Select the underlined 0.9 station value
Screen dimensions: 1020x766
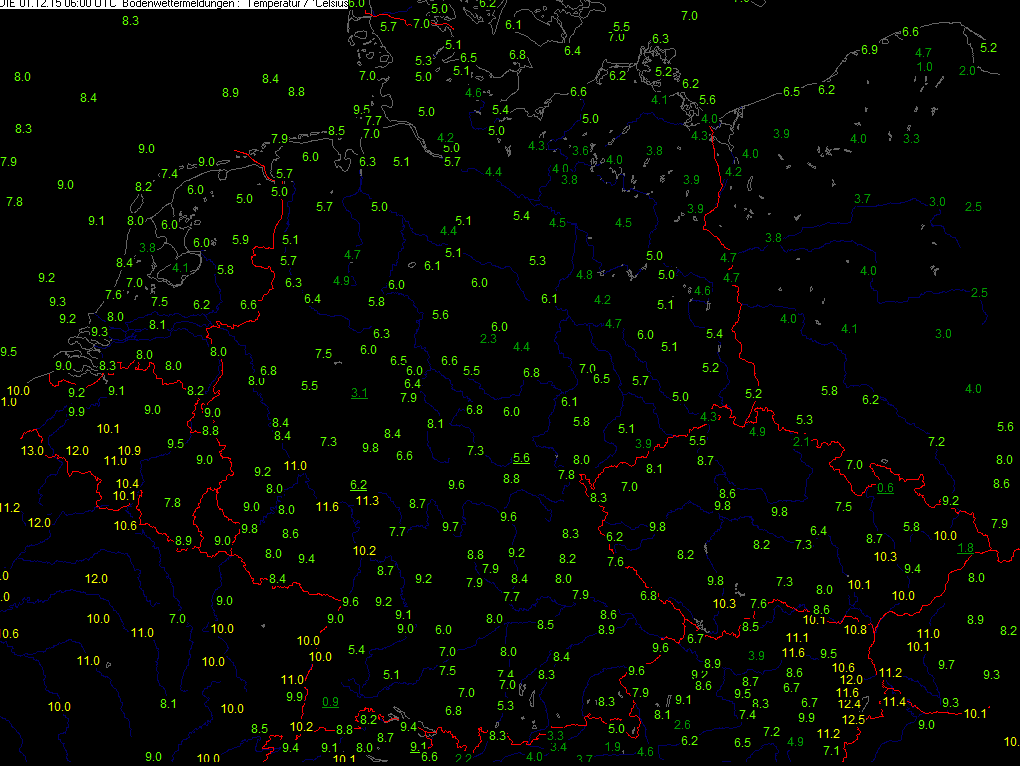coord(331,701)
